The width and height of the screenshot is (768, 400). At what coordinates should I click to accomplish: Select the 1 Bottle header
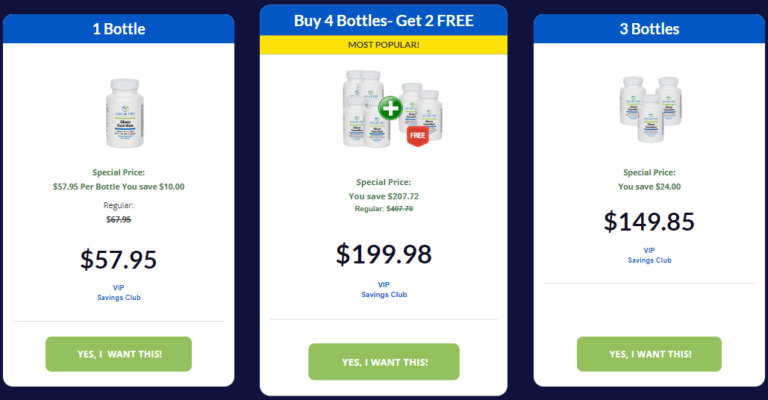click(118, 29)
